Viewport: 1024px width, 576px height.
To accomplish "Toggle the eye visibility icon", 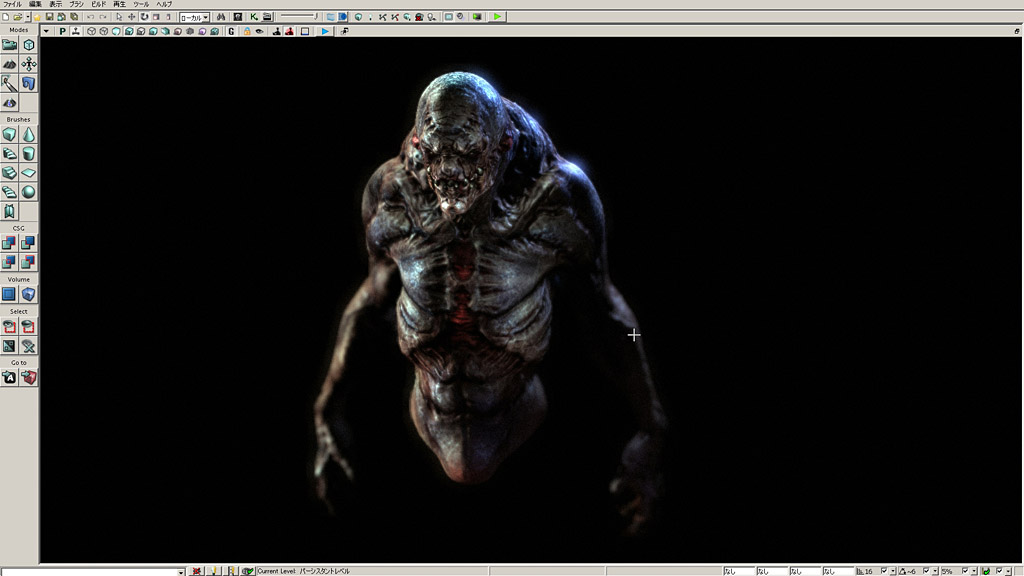I will (259, 31).
